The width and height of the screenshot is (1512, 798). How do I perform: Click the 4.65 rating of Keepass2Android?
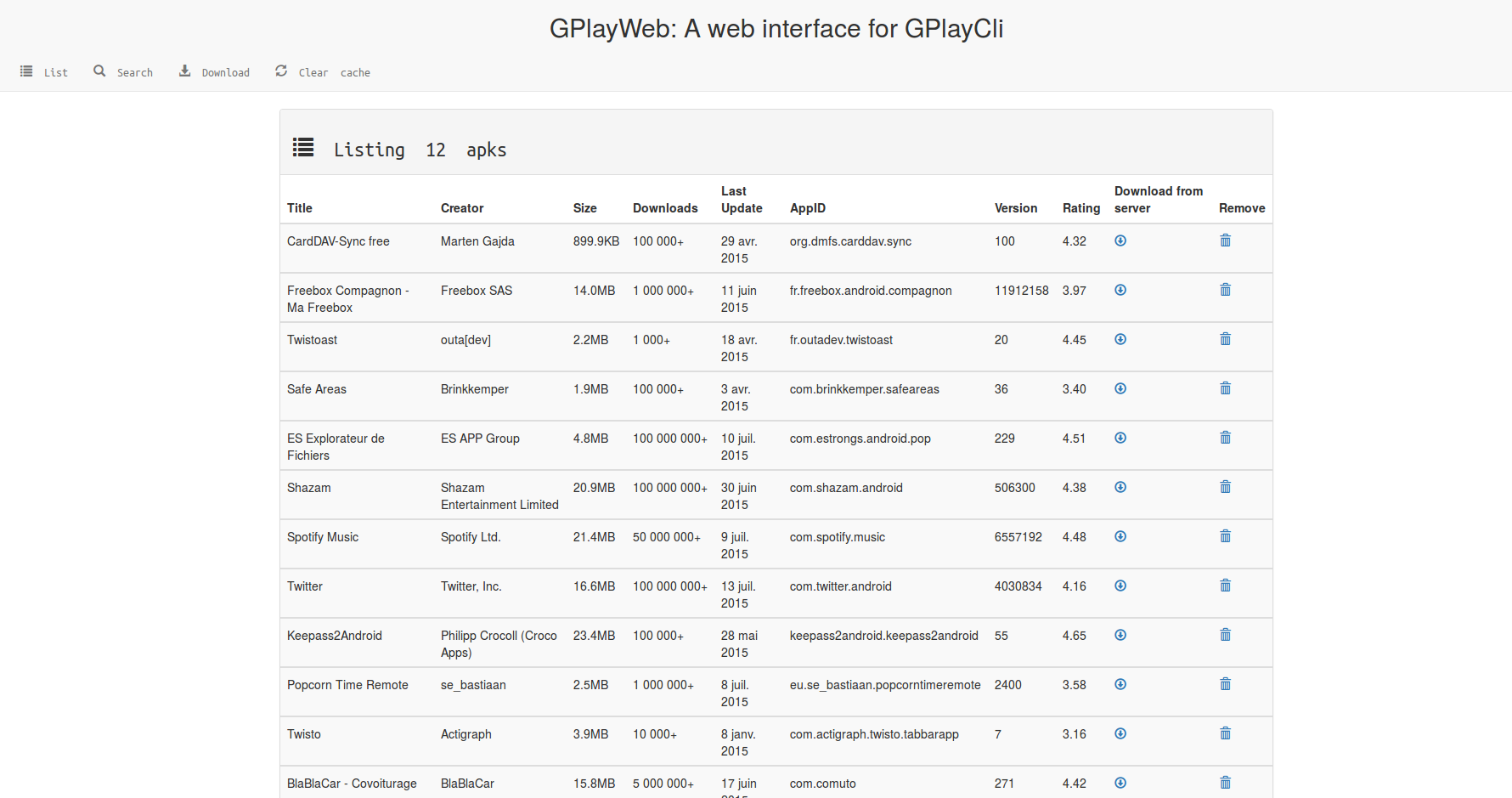point(1075,636)
